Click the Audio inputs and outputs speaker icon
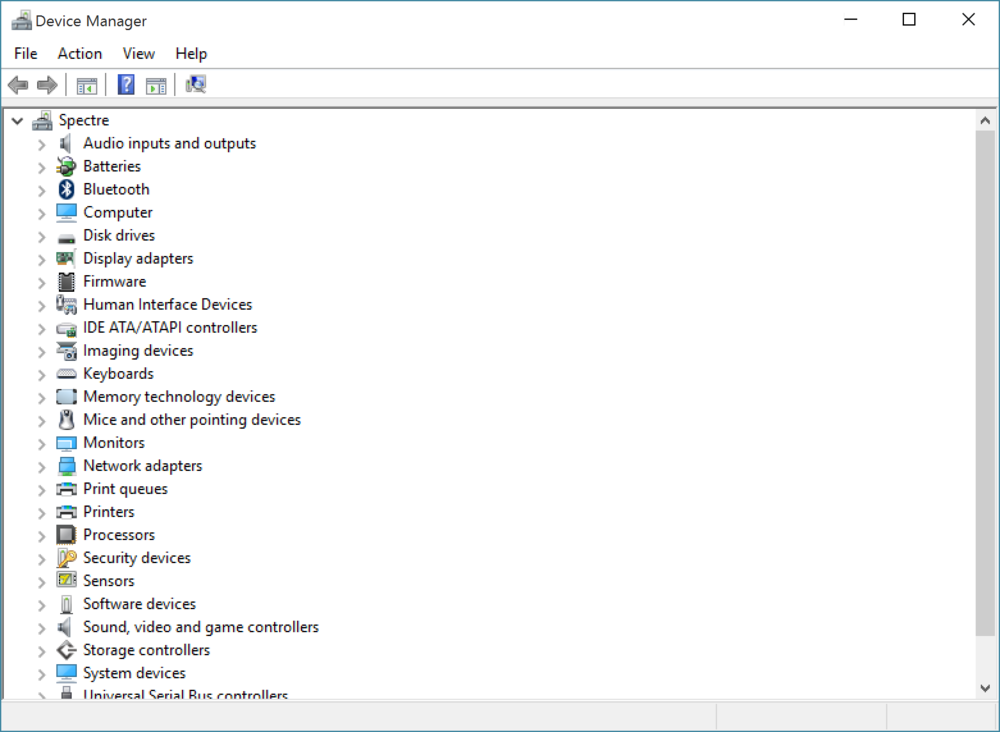 66,143
